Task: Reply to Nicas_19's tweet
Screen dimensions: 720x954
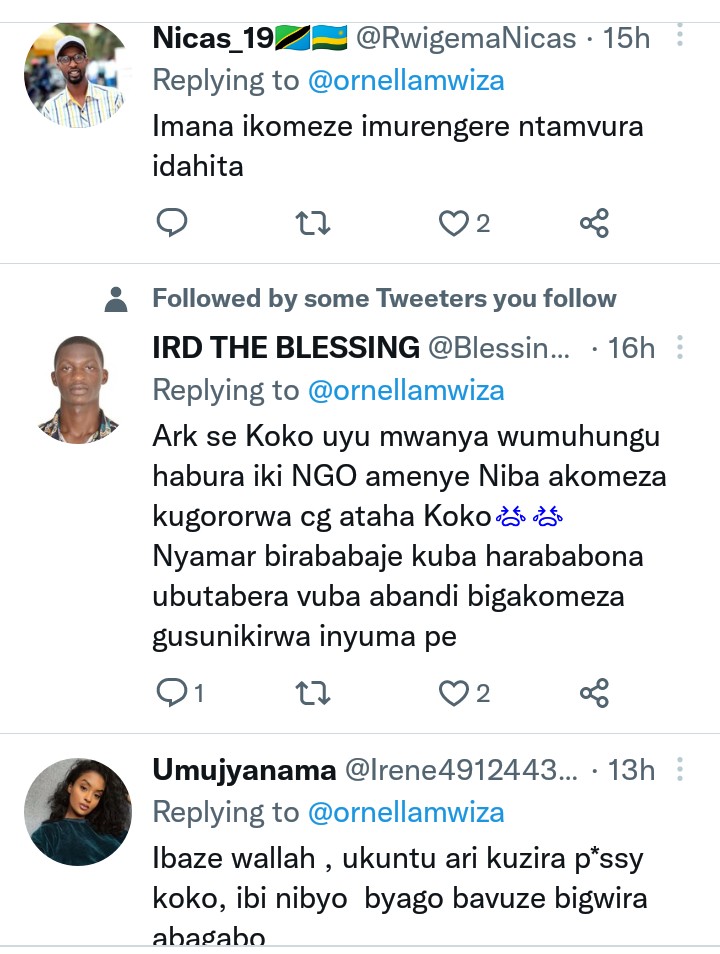Action: tap(172, 223)
